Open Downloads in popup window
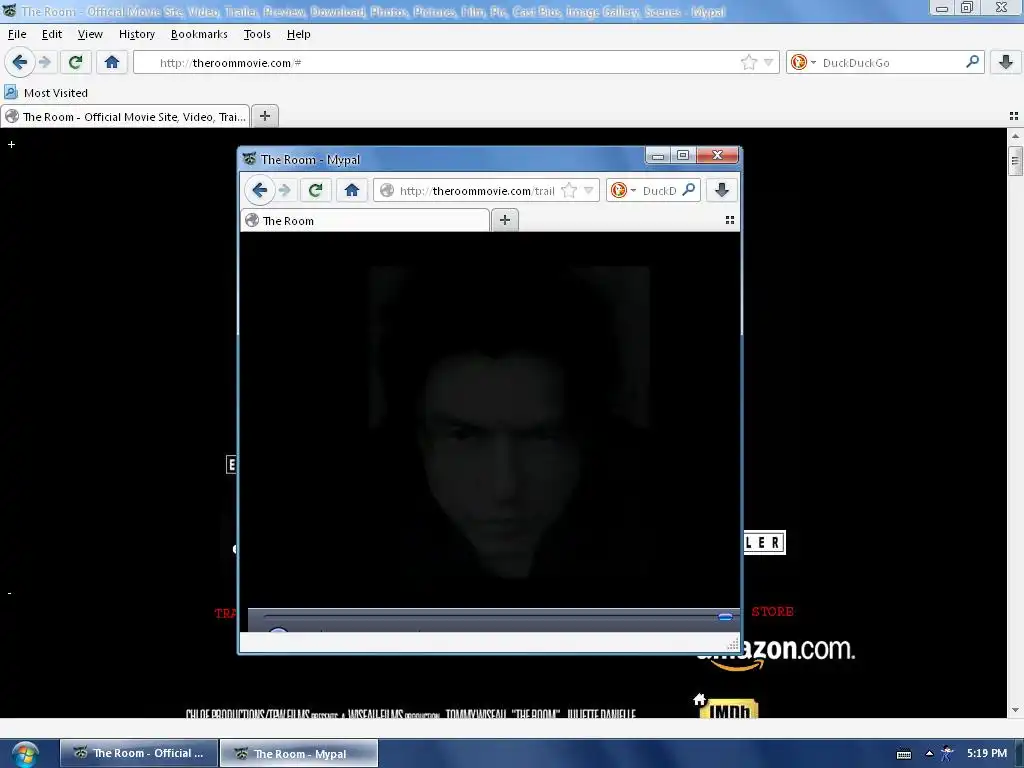 (722, 190)
